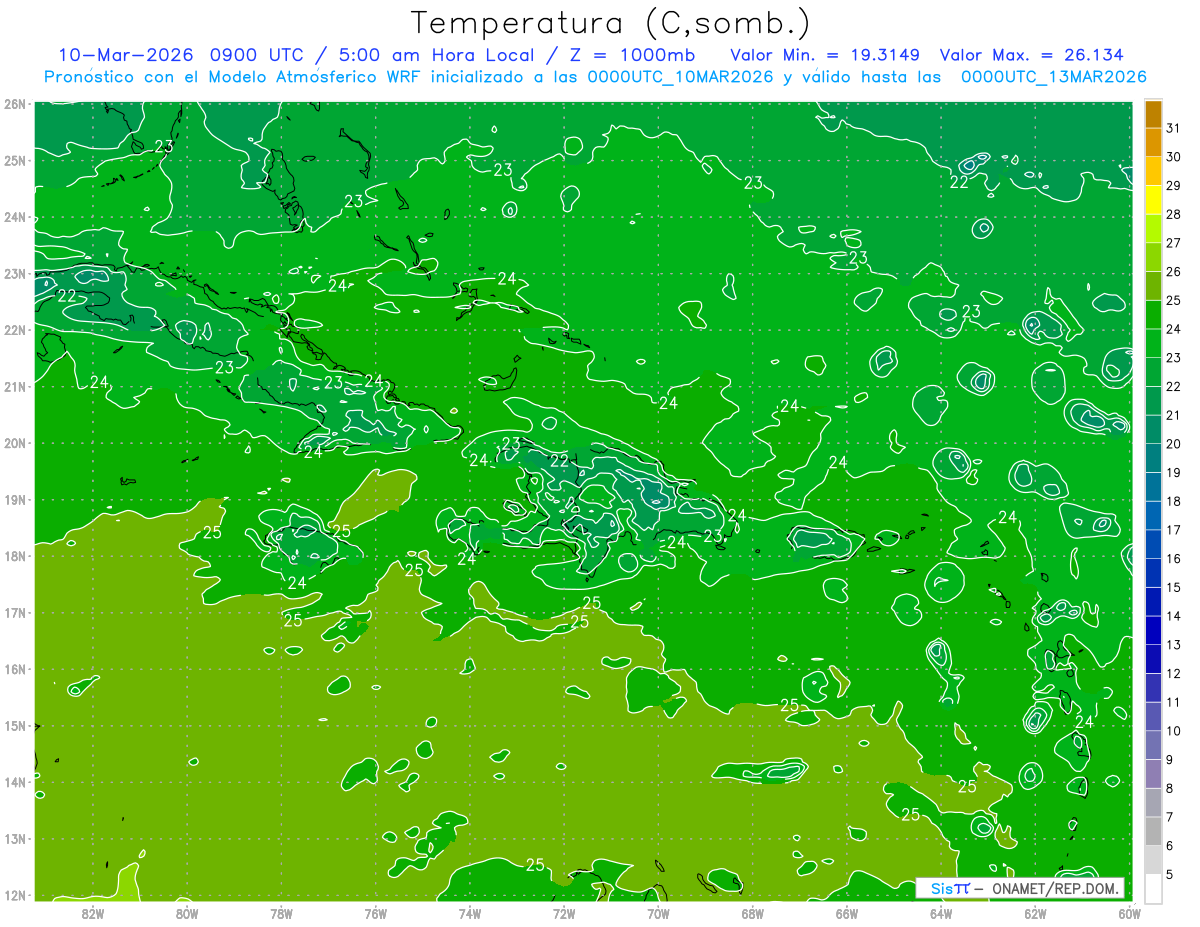Click the title "Temperatura (C,somb.)"

pos(611,23)
